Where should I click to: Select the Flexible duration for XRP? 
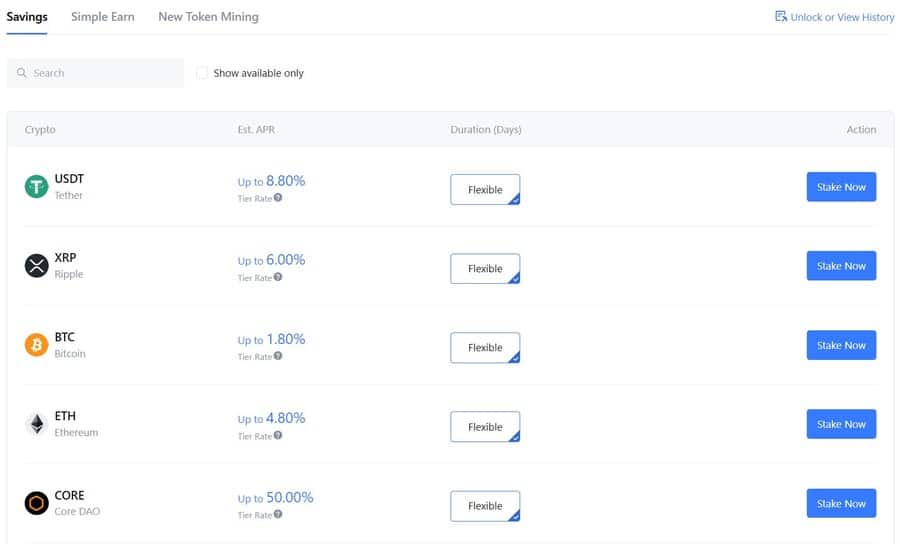point(485,268)
